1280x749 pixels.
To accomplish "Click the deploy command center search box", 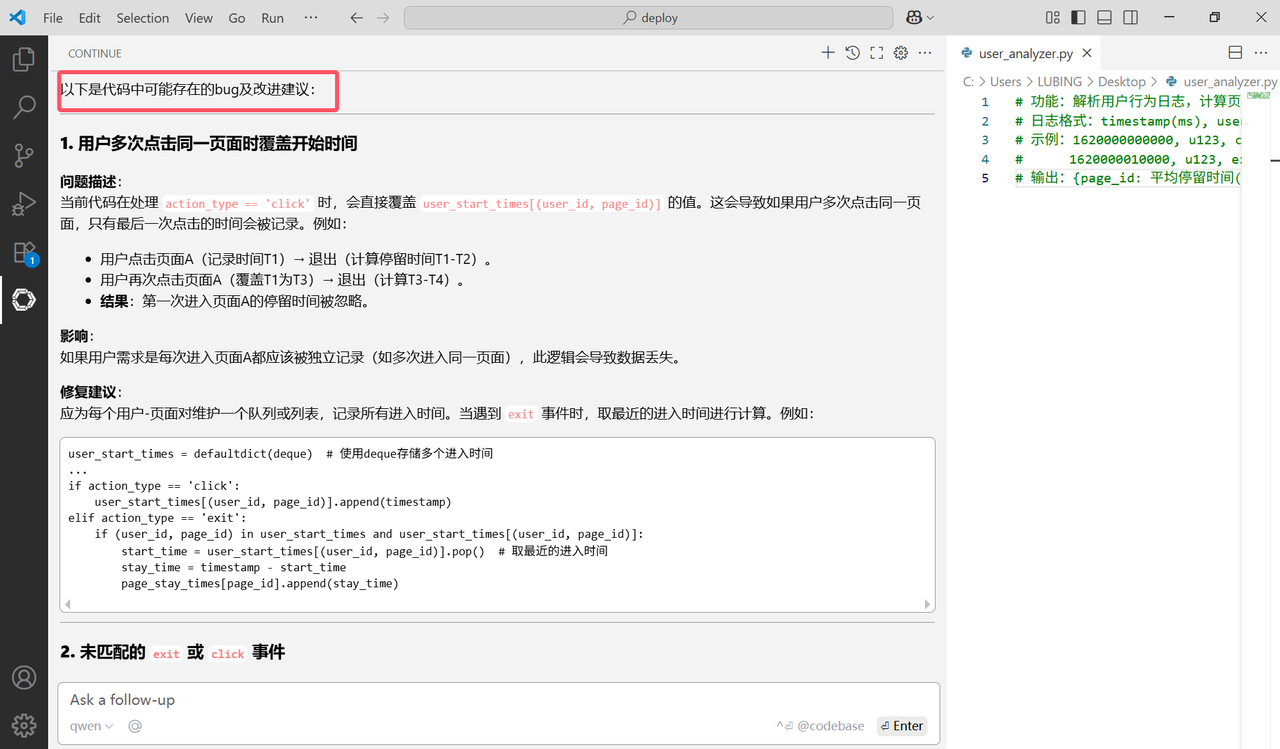I will [x=649, y=18].
